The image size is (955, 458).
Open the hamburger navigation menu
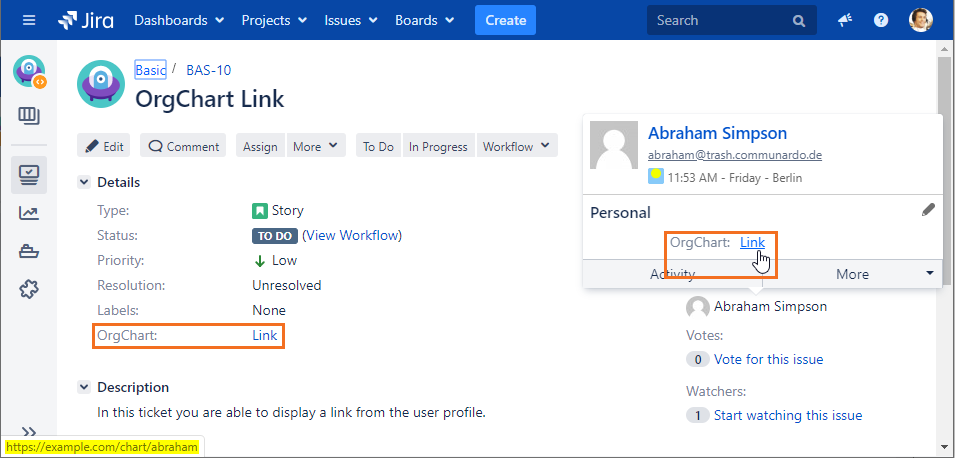29,20
